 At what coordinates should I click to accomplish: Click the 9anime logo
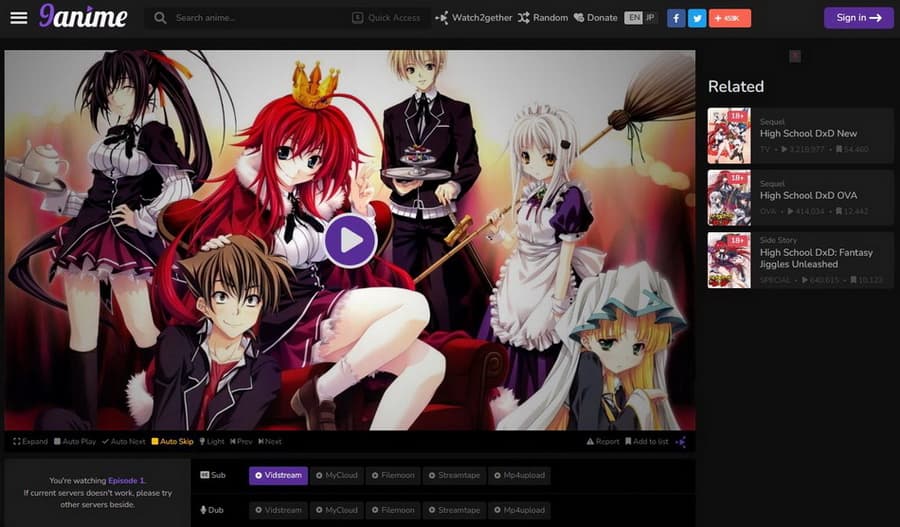(x=83, y=17)
